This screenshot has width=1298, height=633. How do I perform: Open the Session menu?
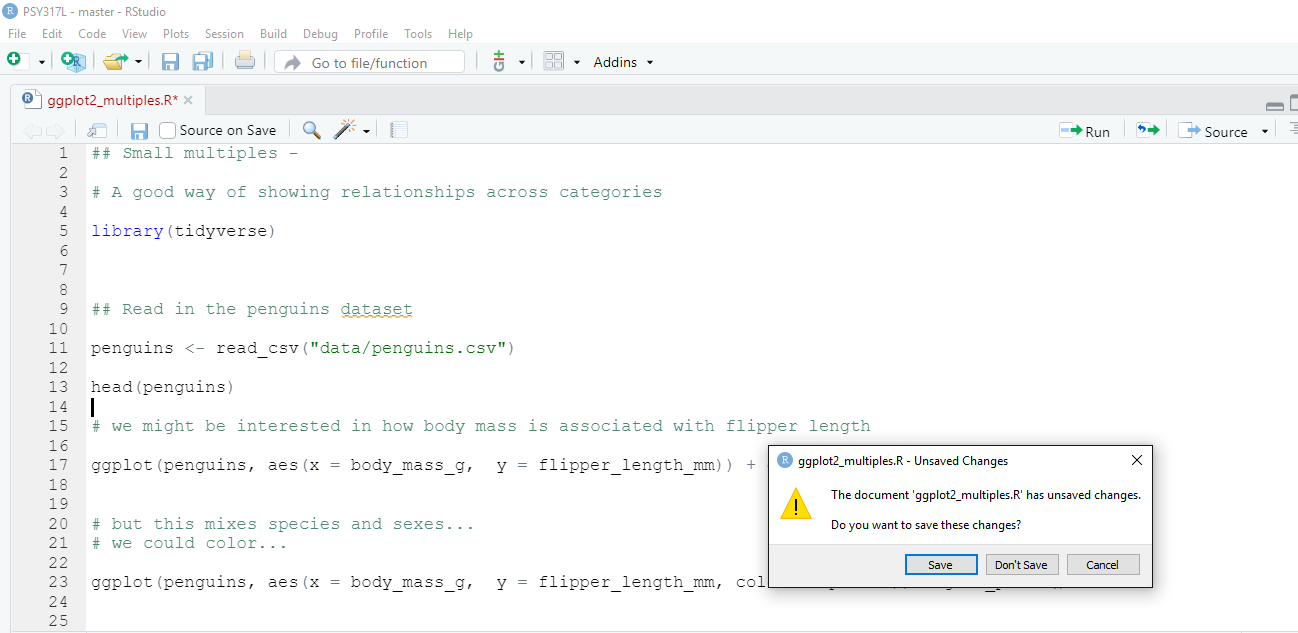(224, 34)
